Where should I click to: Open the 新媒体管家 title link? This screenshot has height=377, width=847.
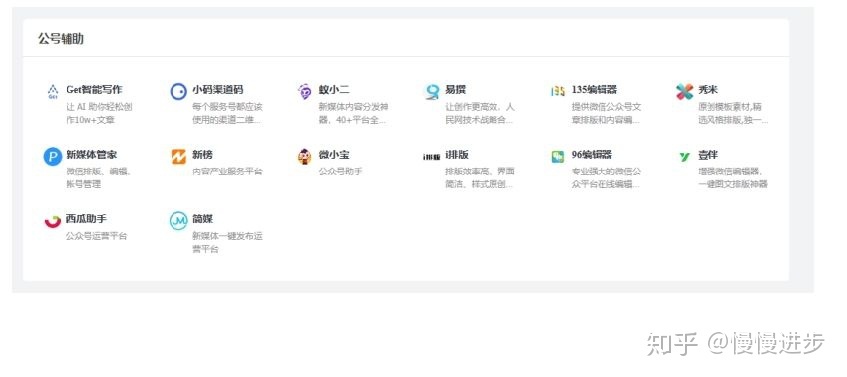coord(92,154)
